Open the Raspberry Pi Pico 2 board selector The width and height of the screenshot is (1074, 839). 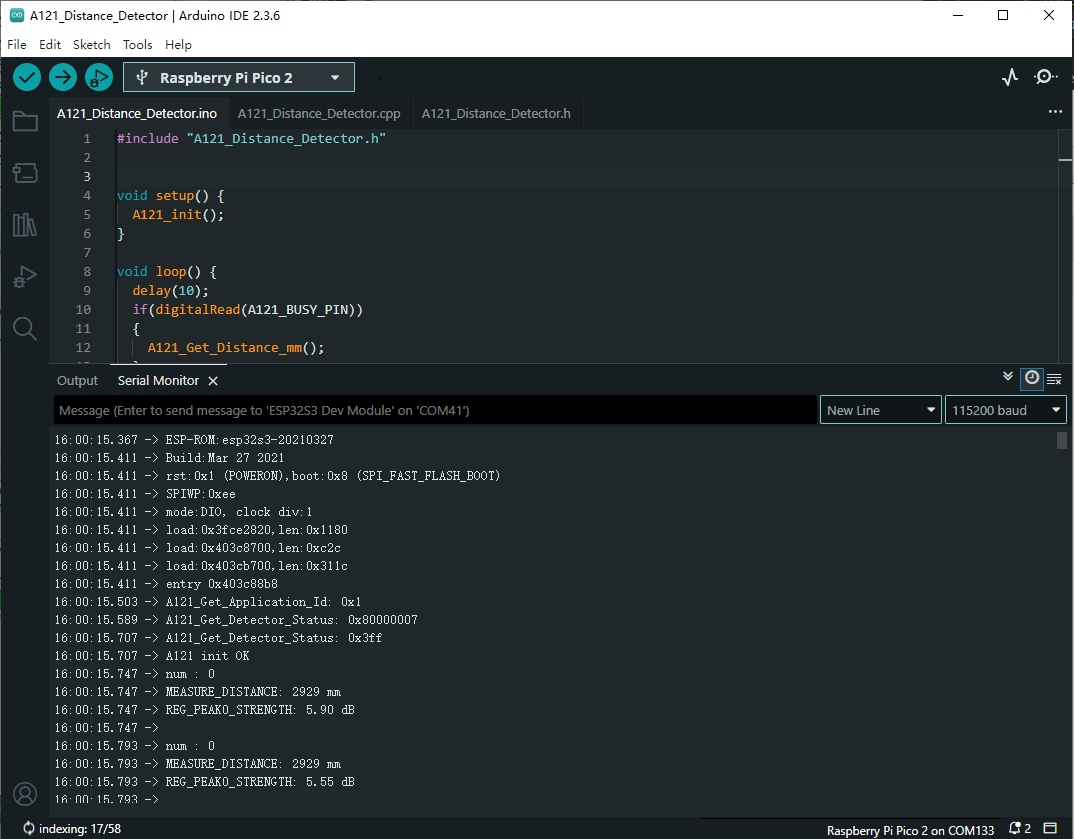tap(238, 77)
